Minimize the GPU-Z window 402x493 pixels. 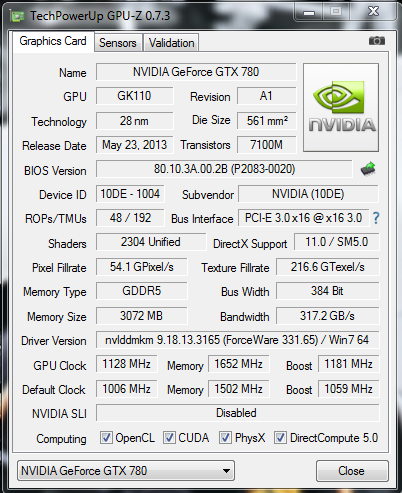tap(309, 12)
